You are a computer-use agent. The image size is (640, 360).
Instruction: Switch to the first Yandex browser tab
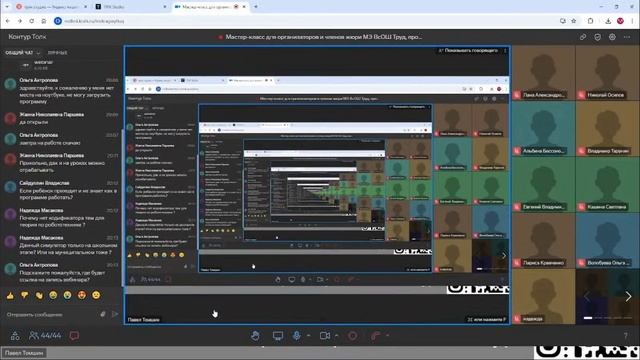(51, 7)
